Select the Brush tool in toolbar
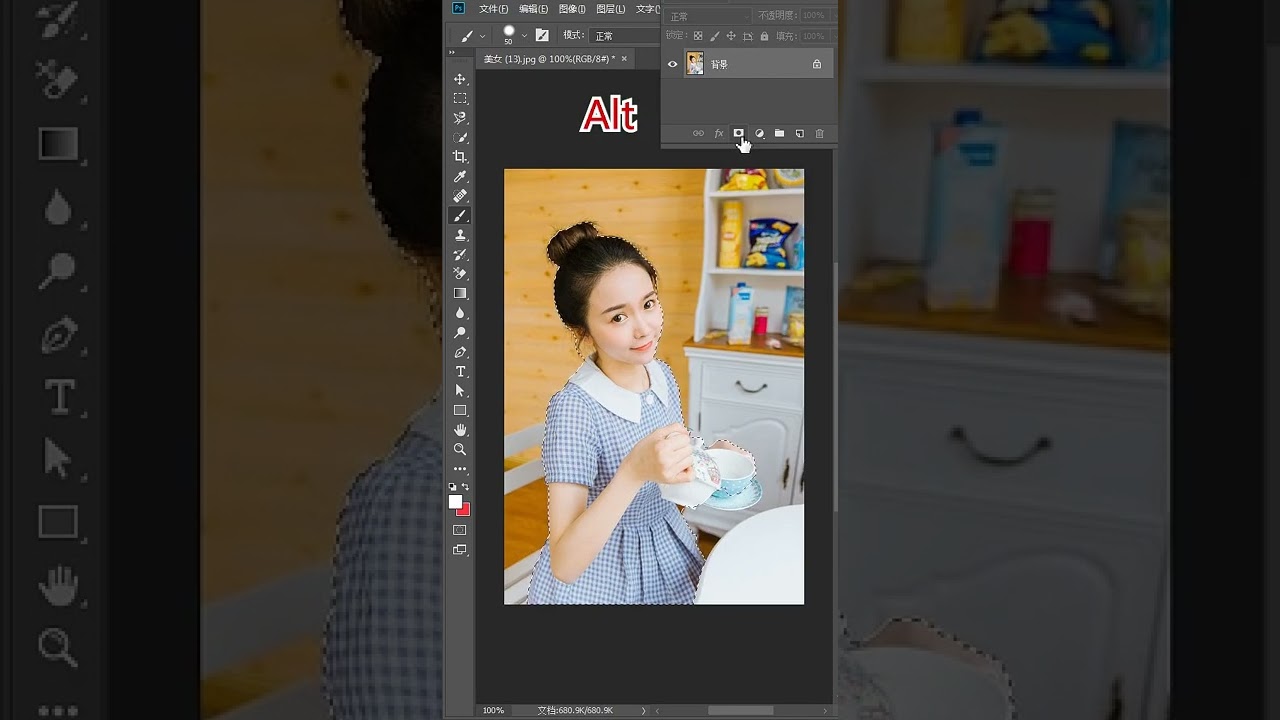This screenshot has height=720, width=1280. [460, 216]
